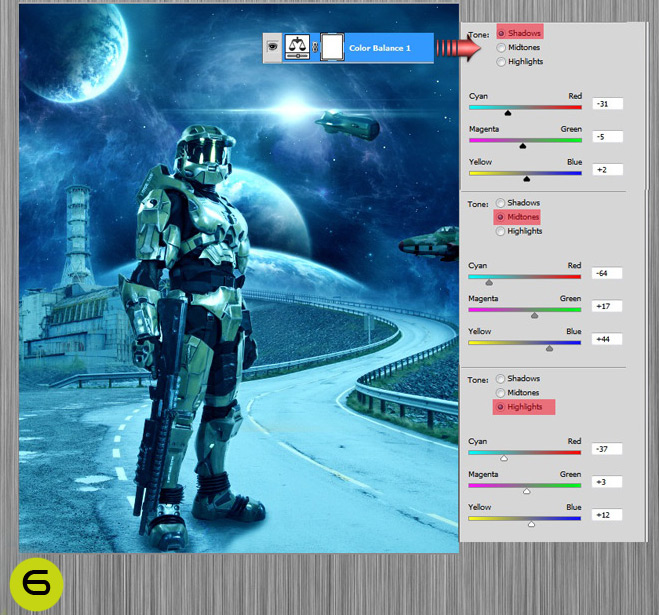Select the Color Balance 1 layer name
This screenshot has height=615, width=659.
[380, 48]
